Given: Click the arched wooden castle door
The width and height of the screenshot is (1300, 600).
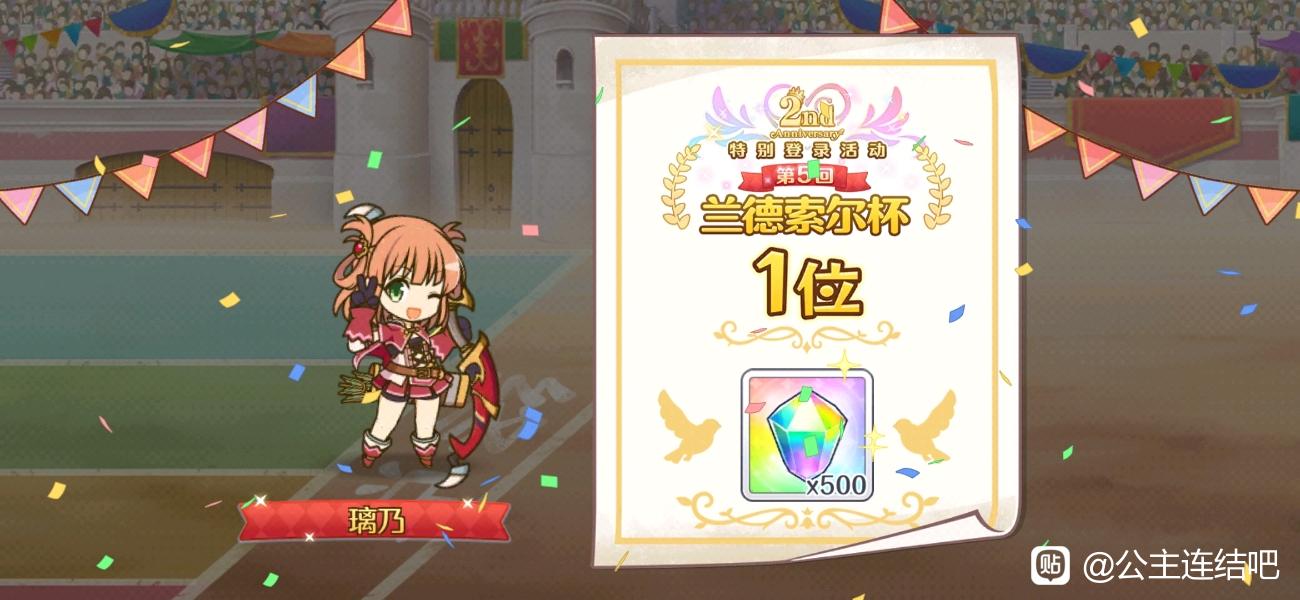Looking at the screenshot, I should (484, 150).
